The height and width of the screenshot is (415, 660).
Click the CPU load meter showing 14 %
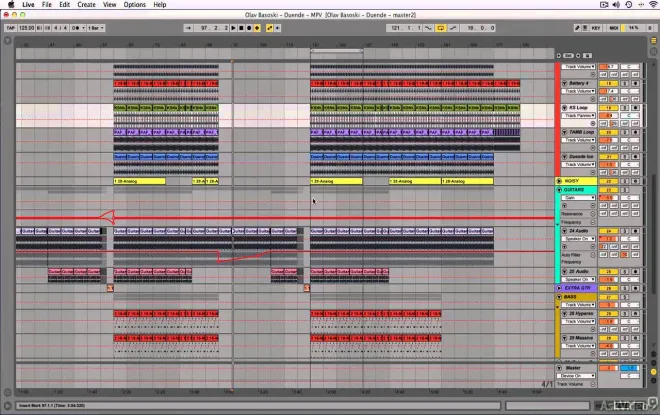point(633,28)
